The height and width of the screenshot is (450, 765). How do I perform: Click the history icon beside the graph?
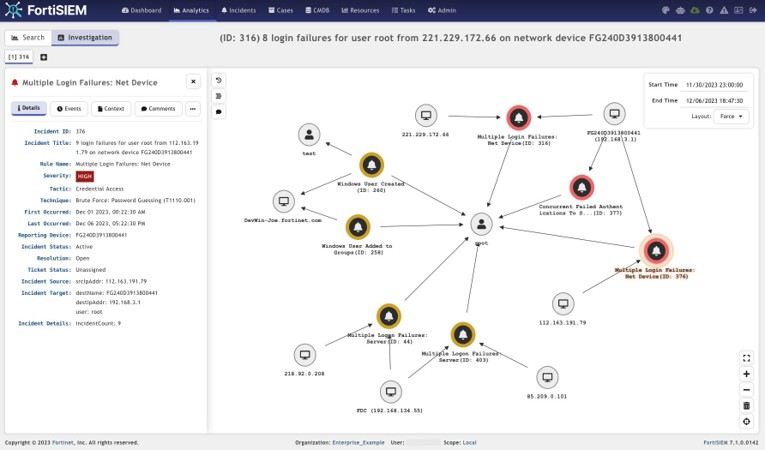click(219, 80)
